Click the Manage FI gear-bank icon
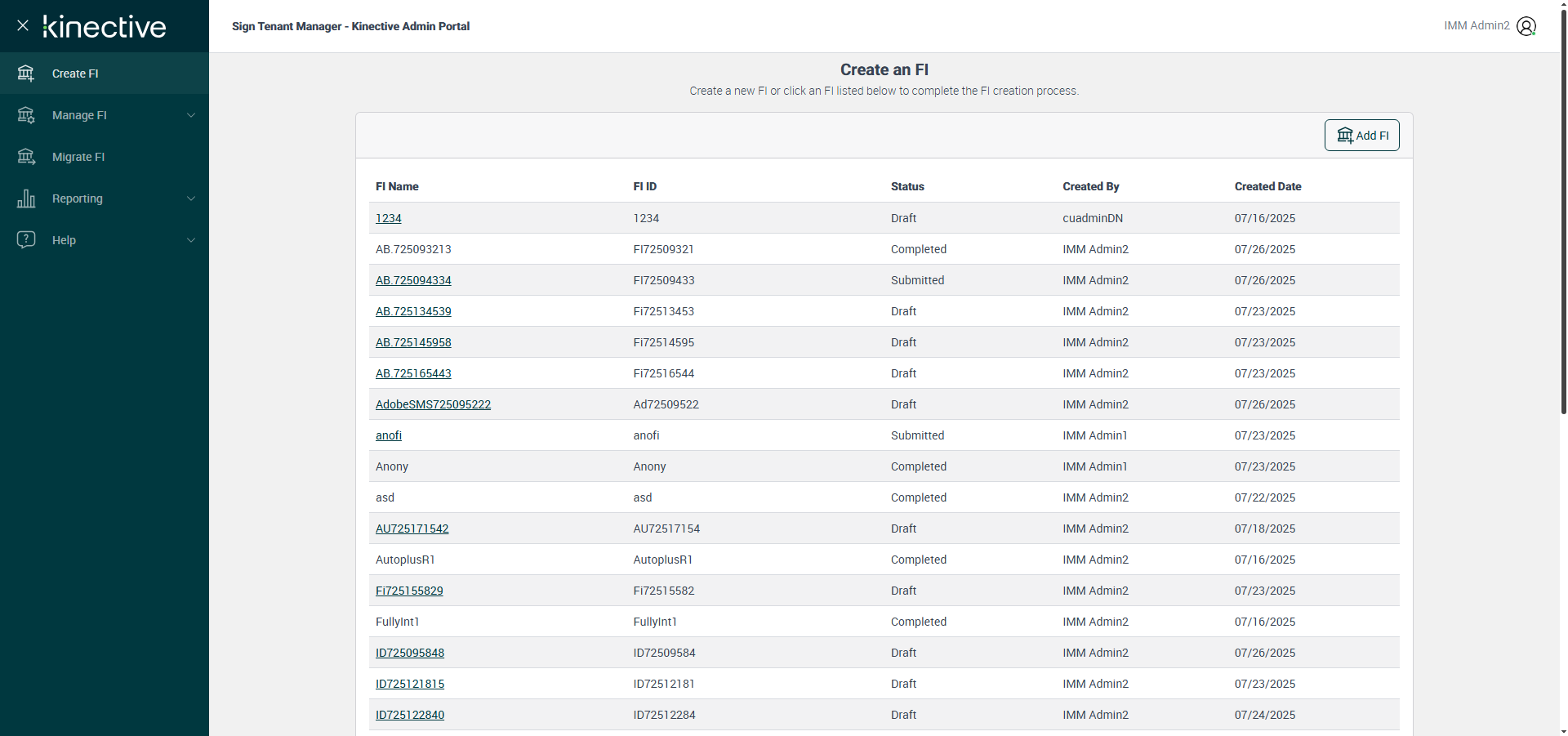The width and height of the screenshot is (1568, 736). tap(26, 115)
